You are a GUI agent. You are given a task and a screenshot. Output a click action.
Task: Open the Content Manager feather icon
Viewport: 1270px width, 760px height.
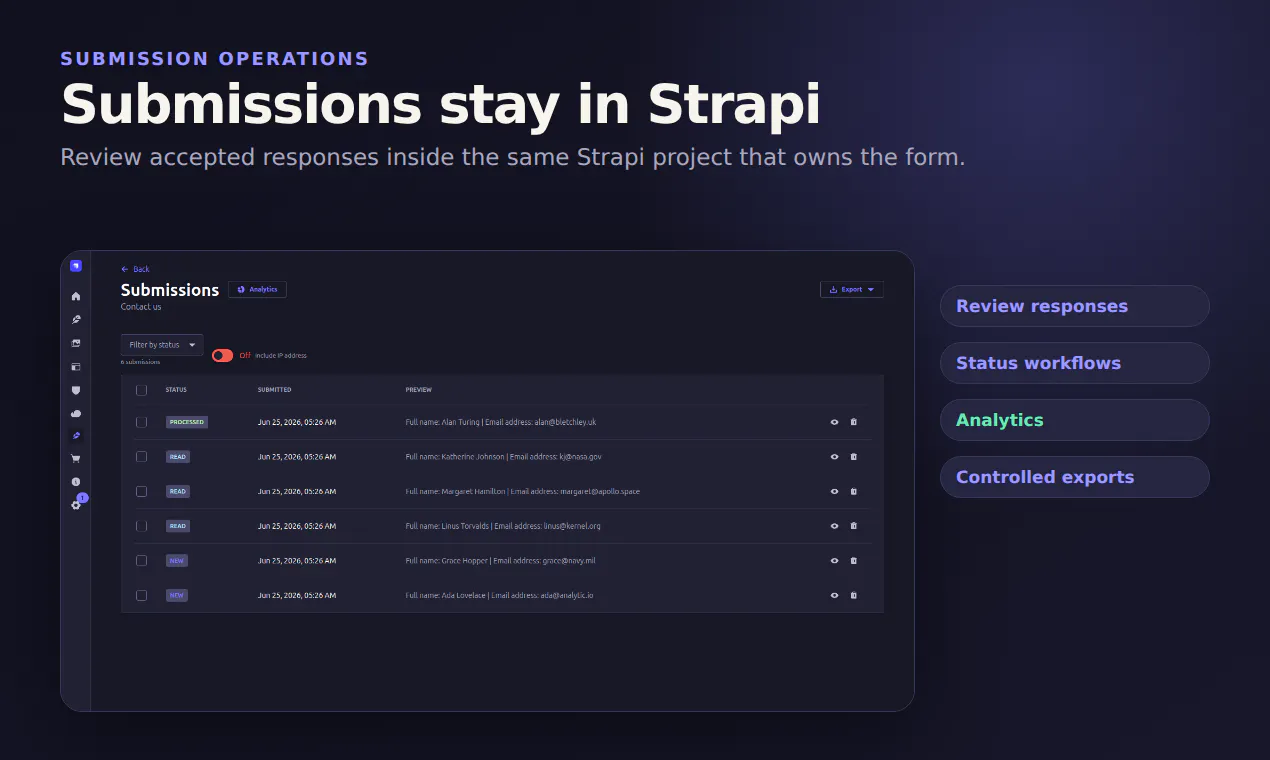coord(76,320)
